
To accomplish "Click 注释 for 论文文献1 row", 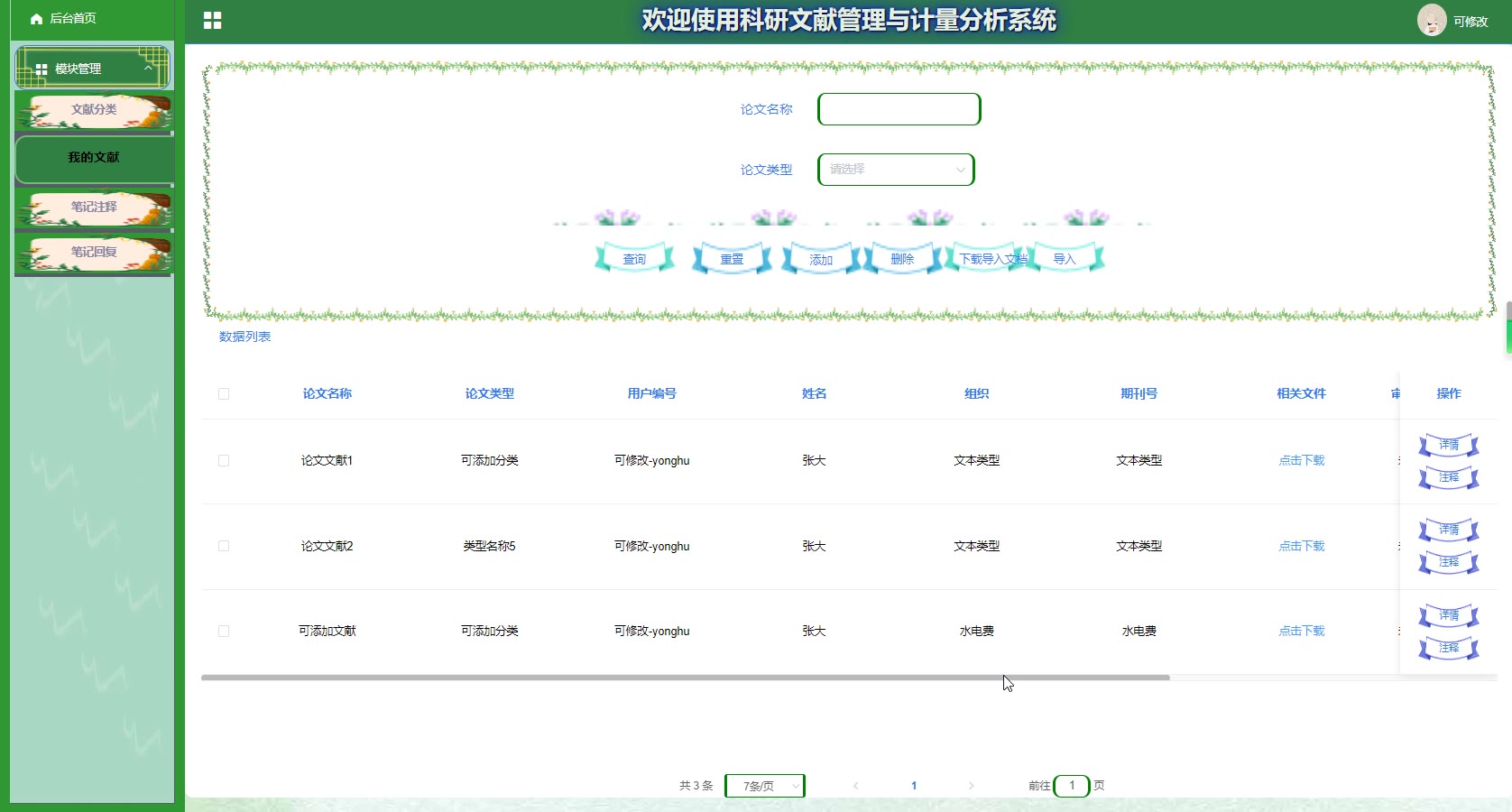I will coord(1449,477).
